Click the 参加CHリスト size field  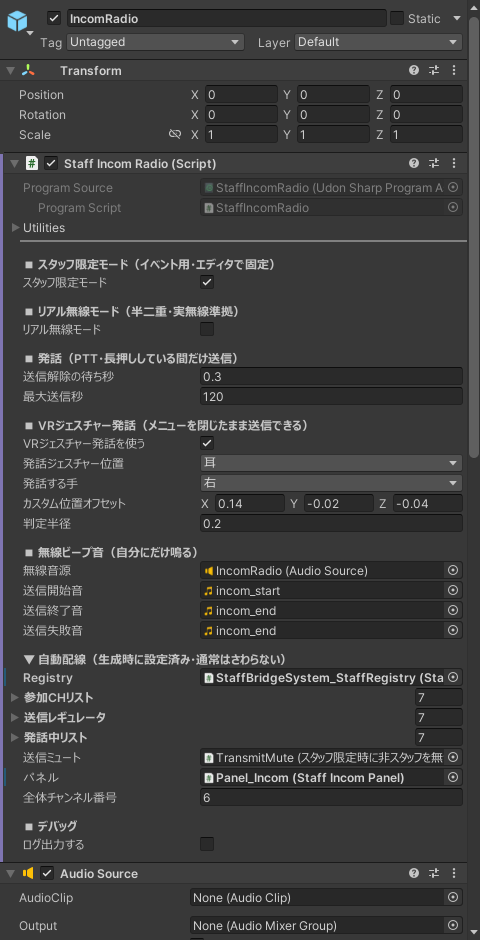[439, 697]
